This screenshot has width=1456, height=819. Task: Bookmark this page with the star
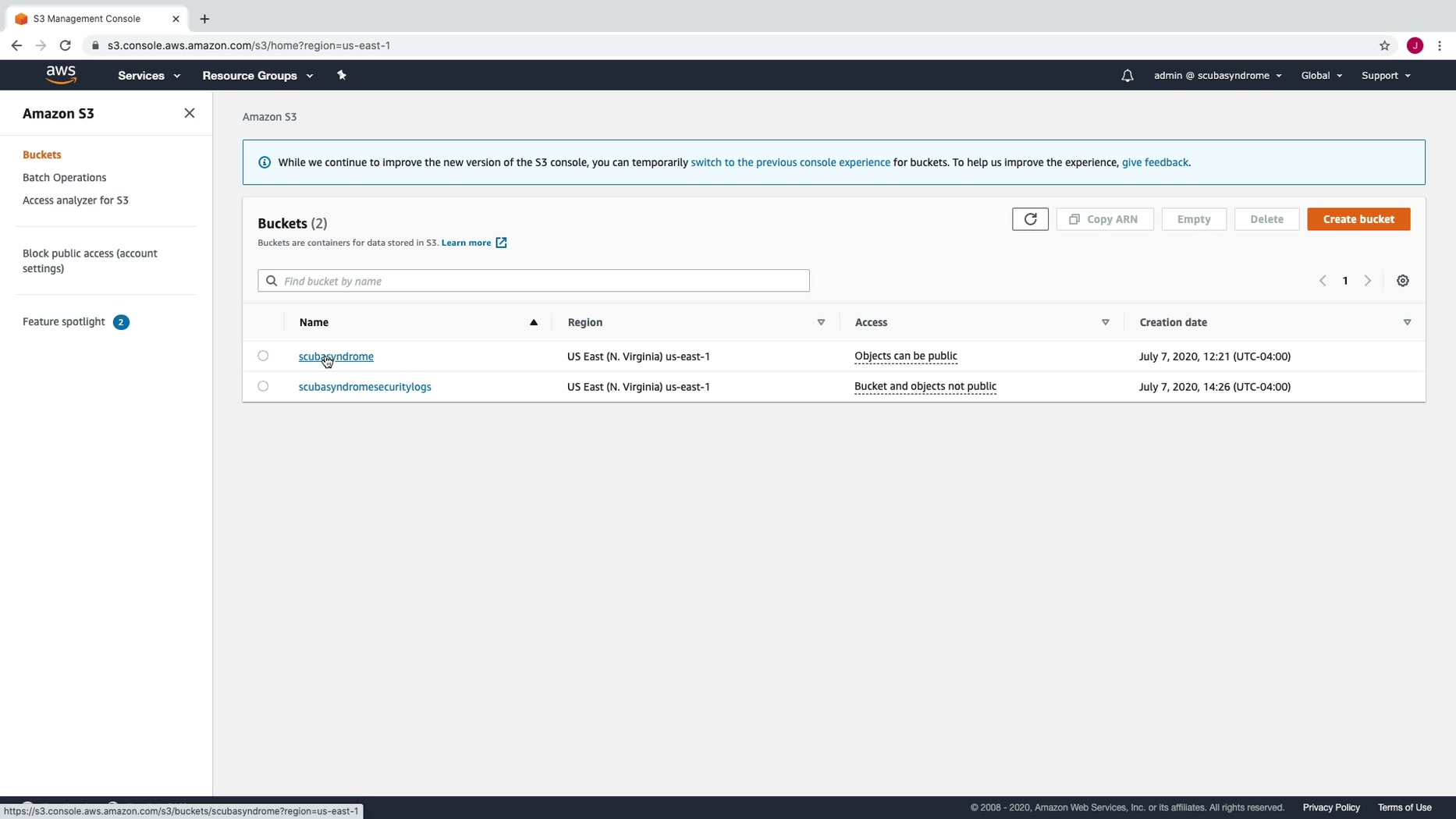click(1385, 45)
